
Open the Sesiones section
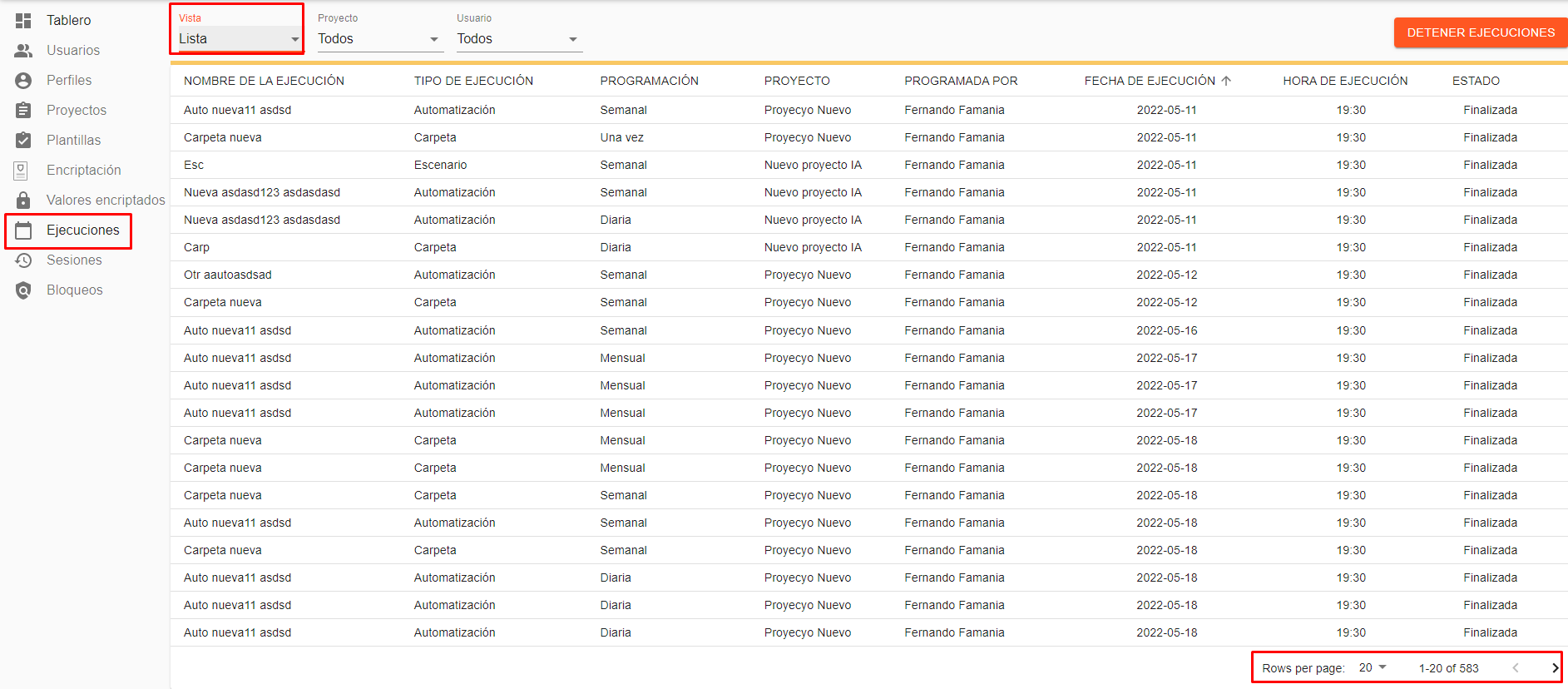[x=74, y=260]
